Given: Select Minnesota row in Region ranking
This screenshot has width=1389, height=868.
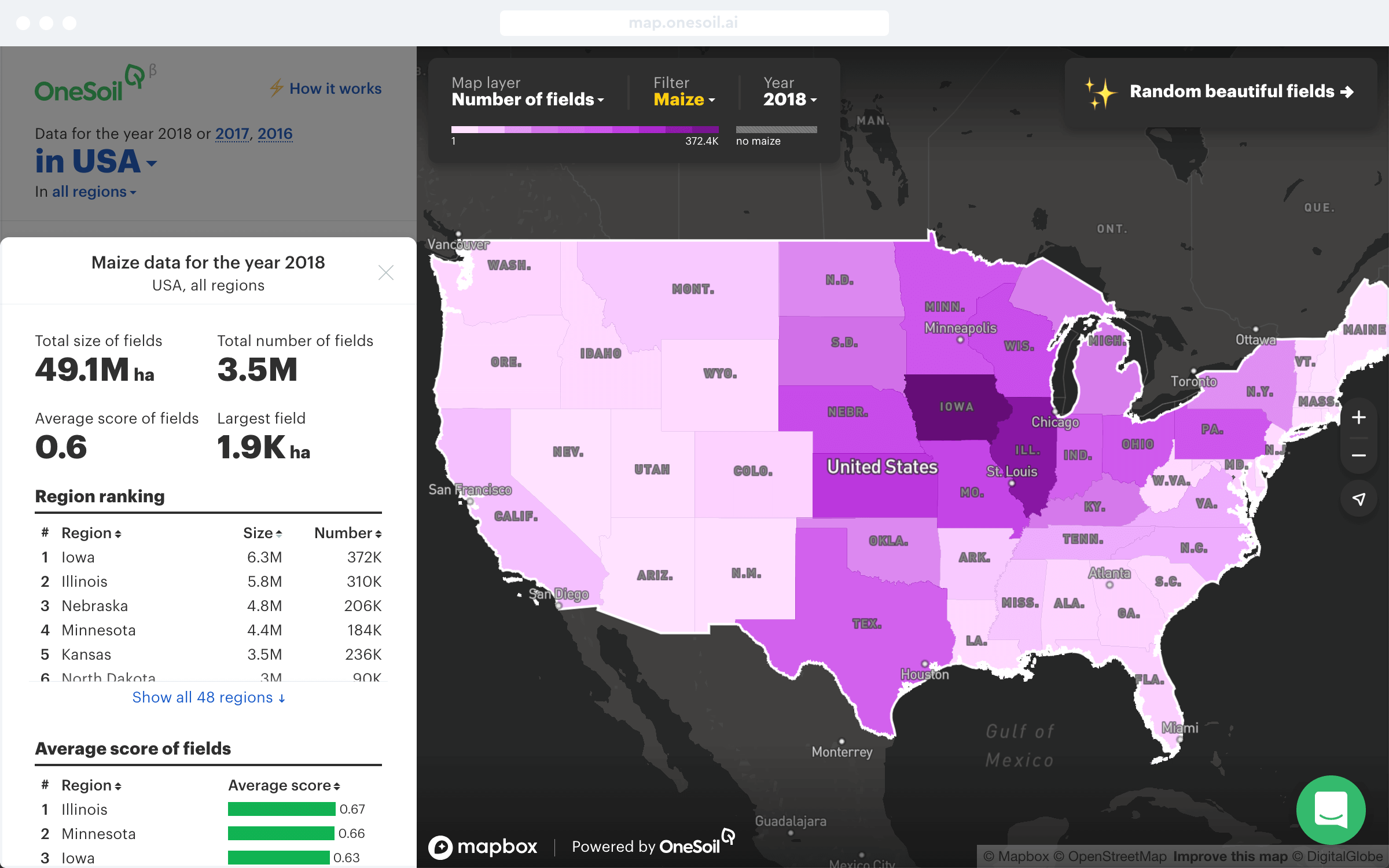Looking at the screenshot, I should tap(208, 630).
